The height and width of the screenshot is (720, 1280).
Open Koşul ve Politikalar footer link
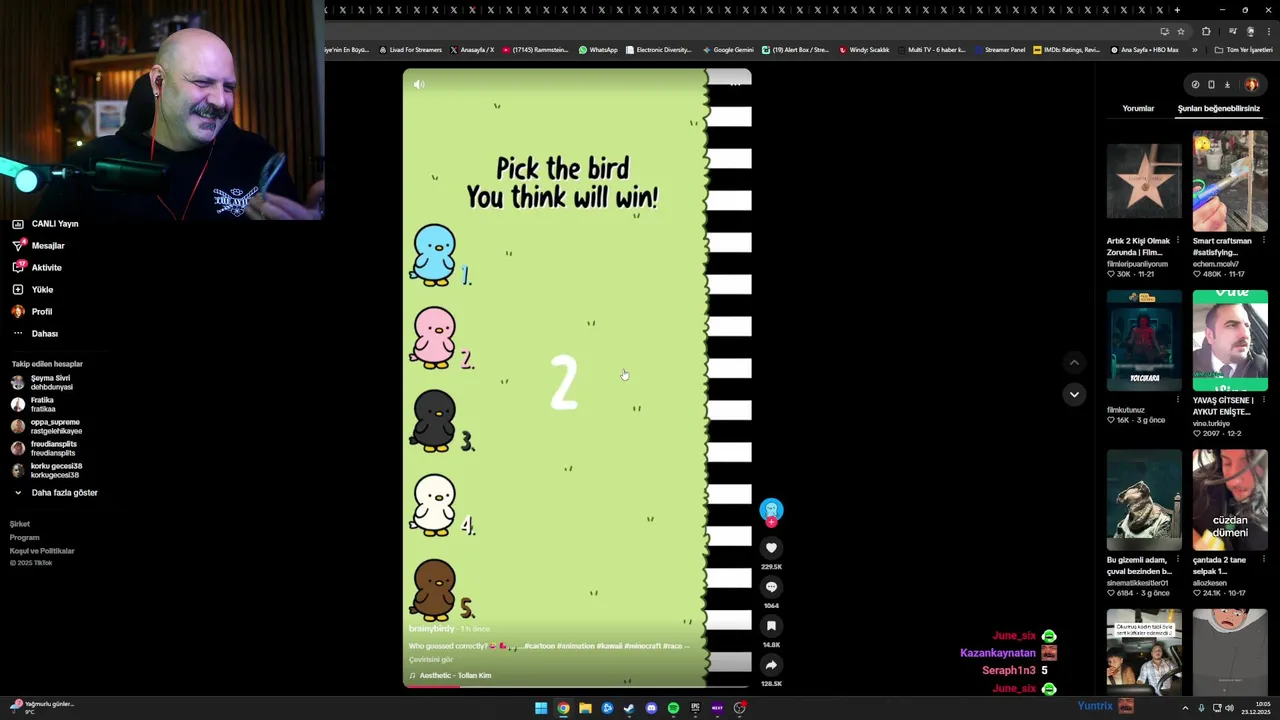42,551
